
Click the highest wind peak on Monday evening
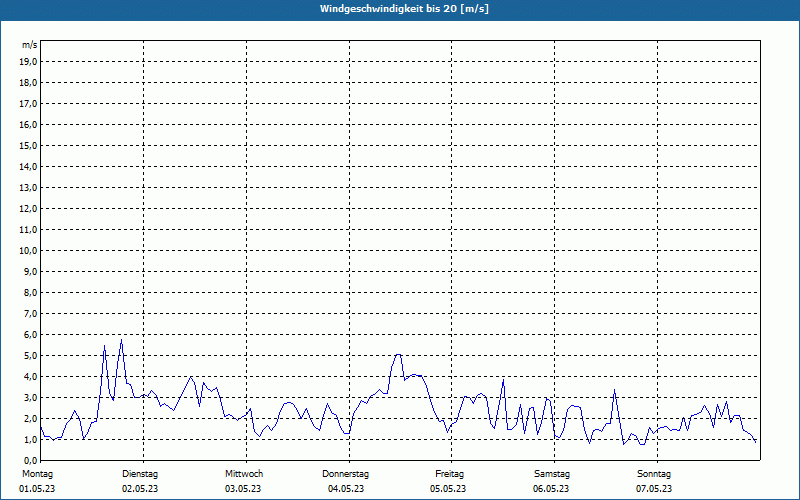[x=121, y=340]
